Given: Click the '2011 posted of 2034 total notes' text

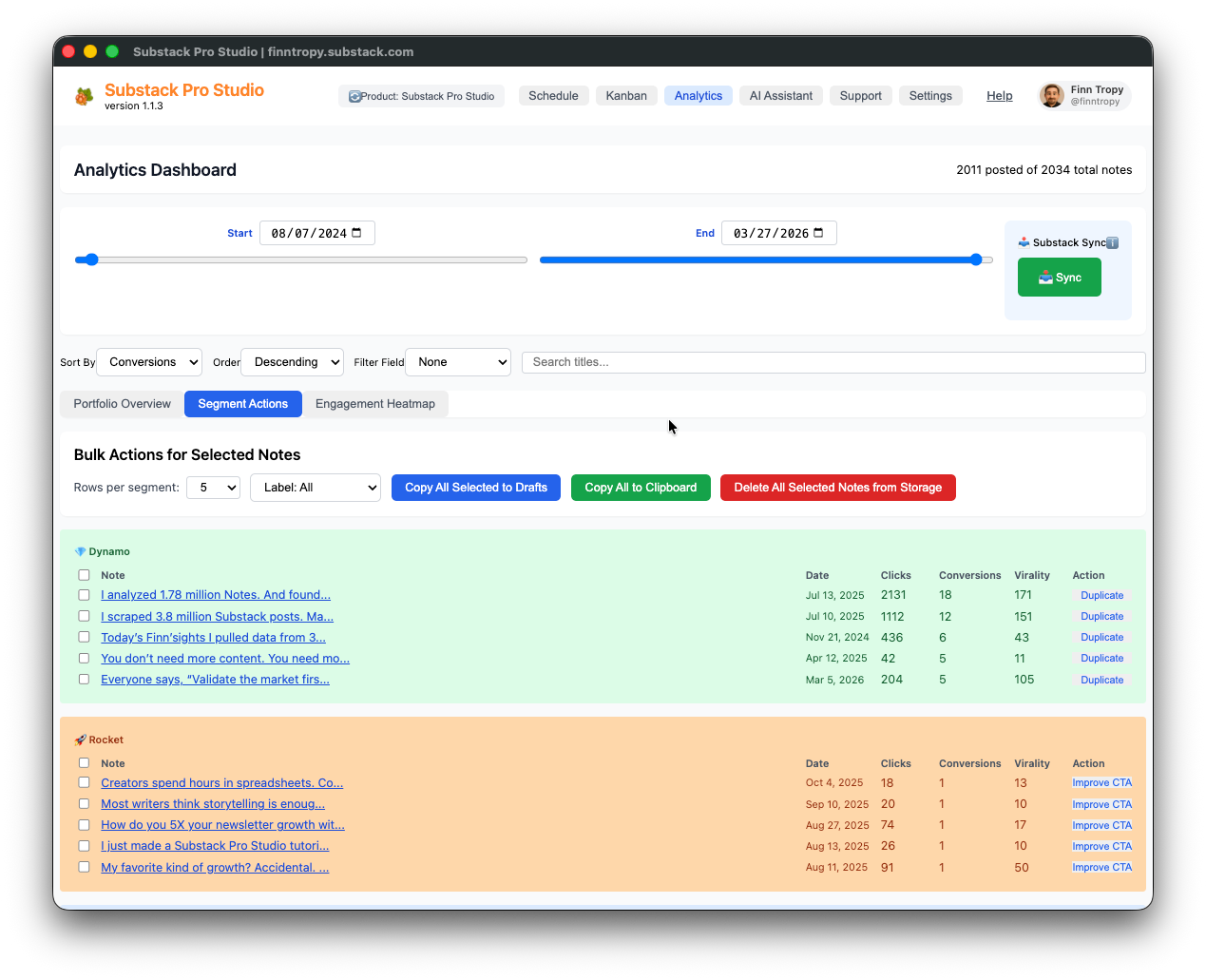Looking at the screenshot, I should 1044,170.
